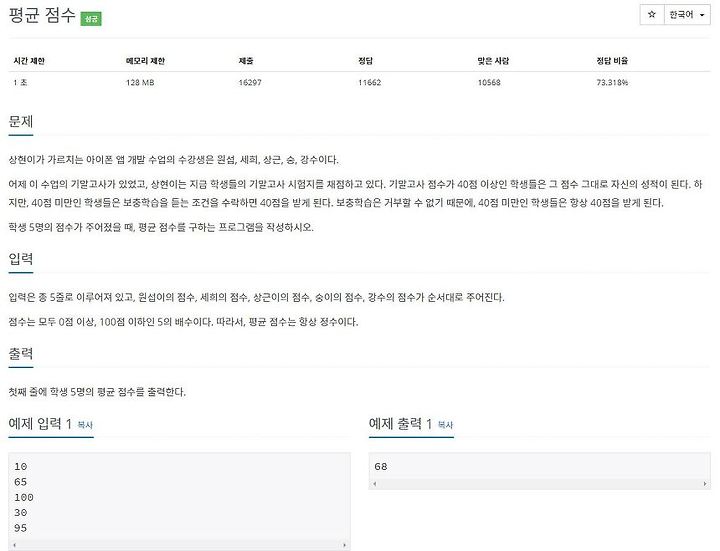Click left scroll arrow under sample input
Screen dimensions: 720x551
coord(14,545)
